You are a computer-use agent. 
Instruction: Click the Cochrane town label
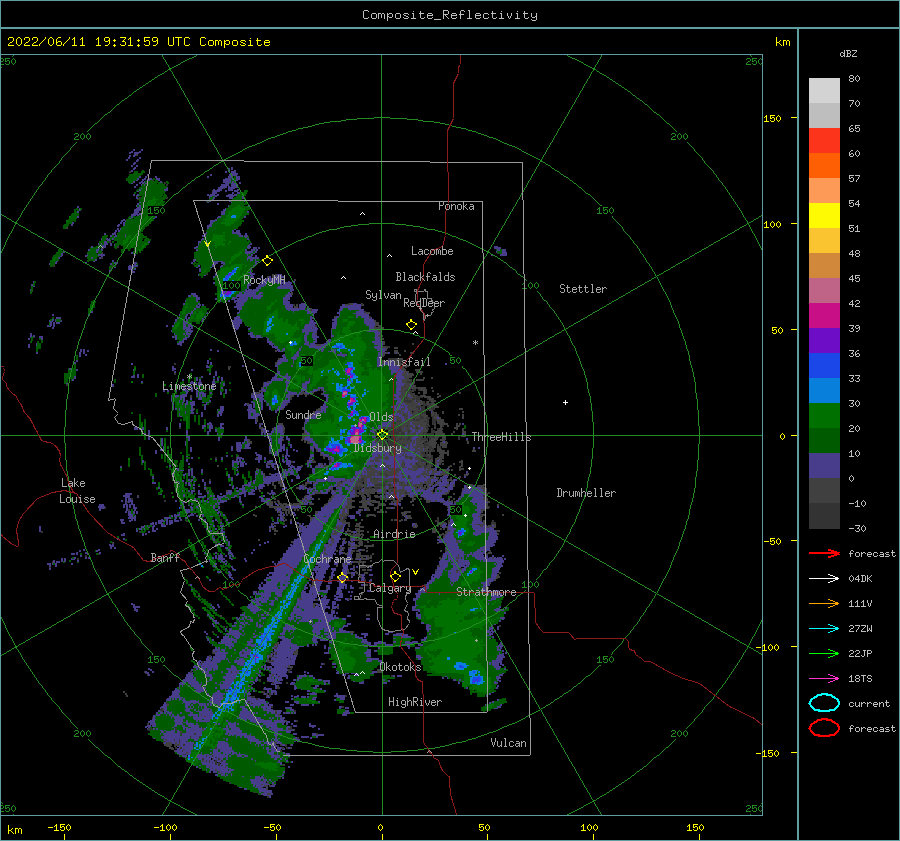(327, 559)
